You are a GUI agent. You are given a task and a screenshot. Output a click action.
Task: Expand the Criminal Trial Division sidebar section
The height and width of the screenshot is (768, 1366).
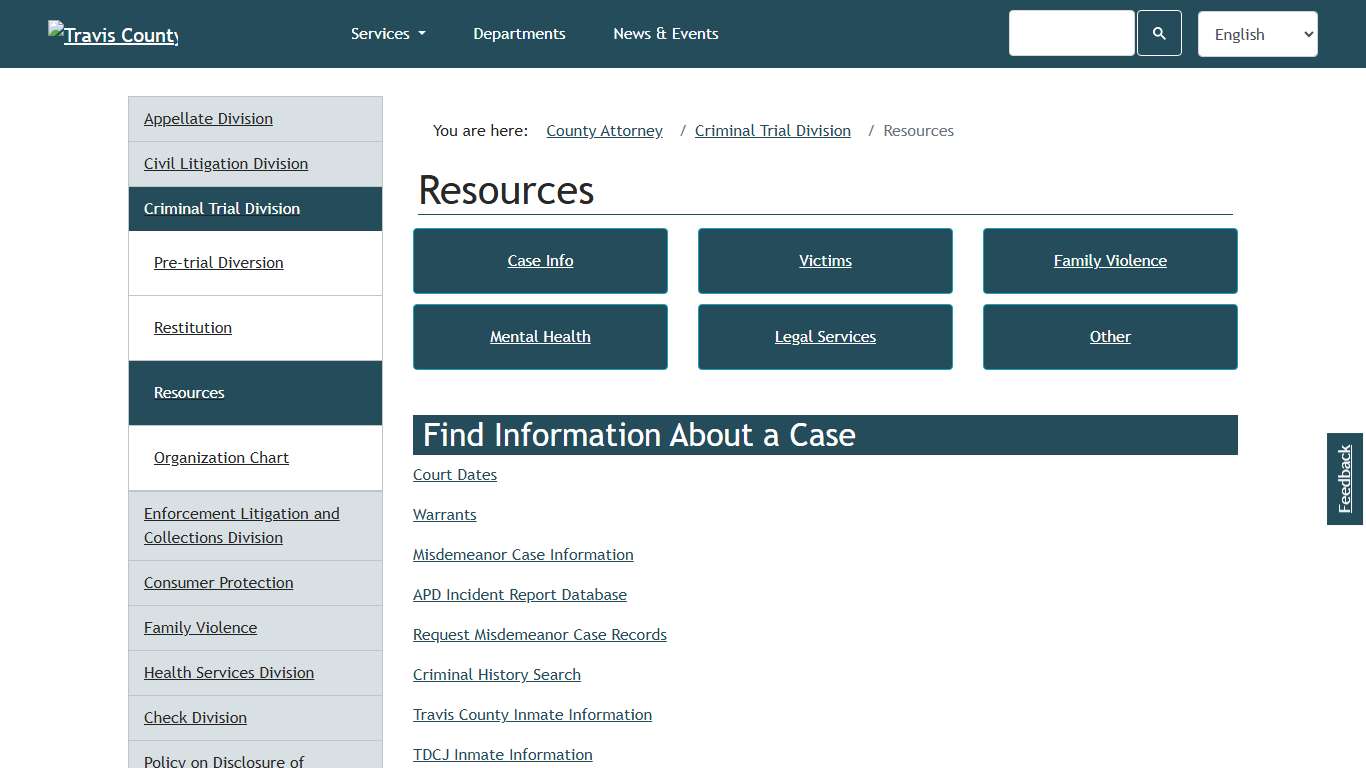pos(222,208)
